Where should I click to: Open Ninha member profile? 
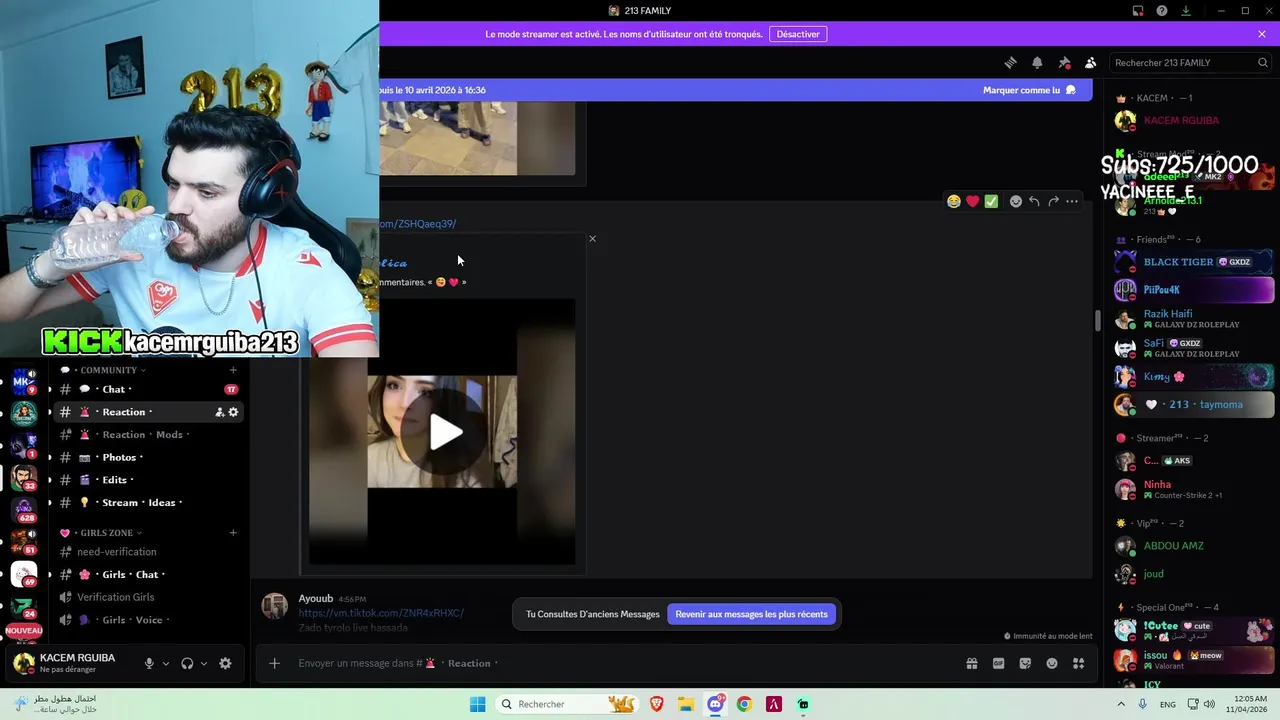pos(1194,489)
